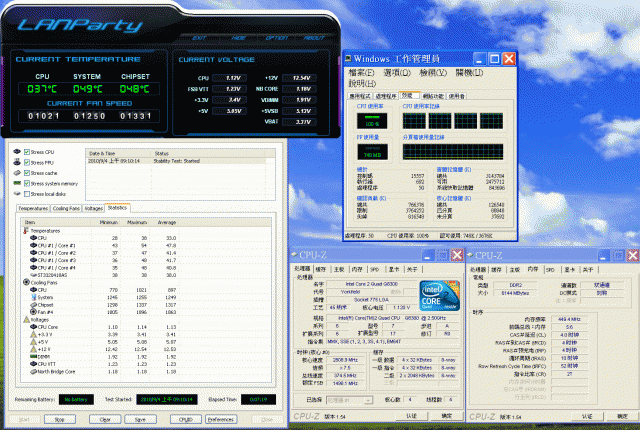The width and height of the screenshot is (640, 430).
Task: Open the 關機(U) menu in Task Manager
Action: point(469,73)
